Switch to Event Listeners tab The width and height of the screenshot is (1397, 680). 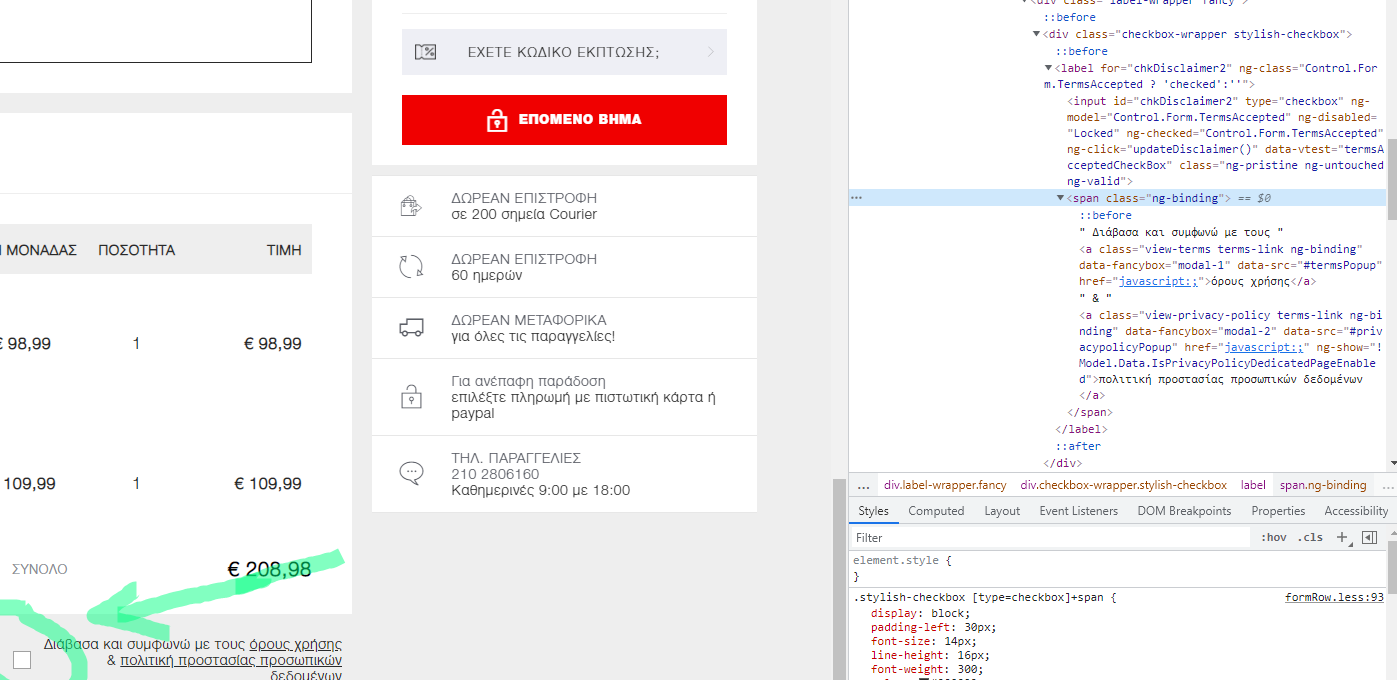coord(1079,511)
